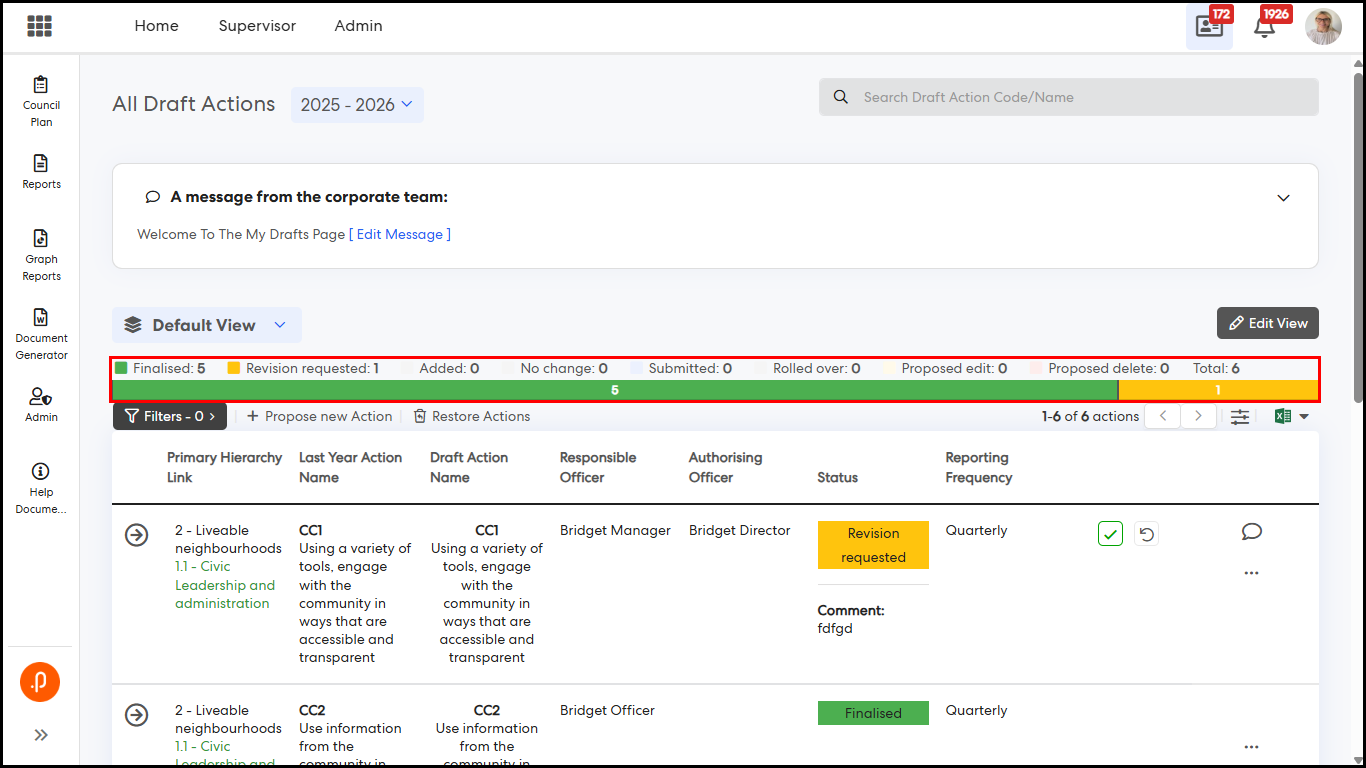
Task: Collapse the corporate team message panel
Action: (1284, 198)
